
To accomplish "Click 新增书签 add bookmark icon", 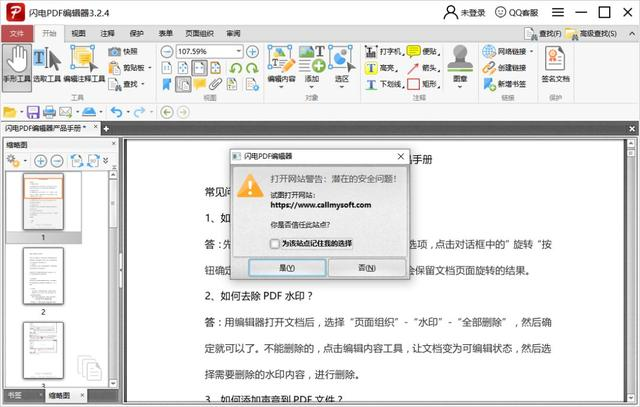I will [504, 85].
